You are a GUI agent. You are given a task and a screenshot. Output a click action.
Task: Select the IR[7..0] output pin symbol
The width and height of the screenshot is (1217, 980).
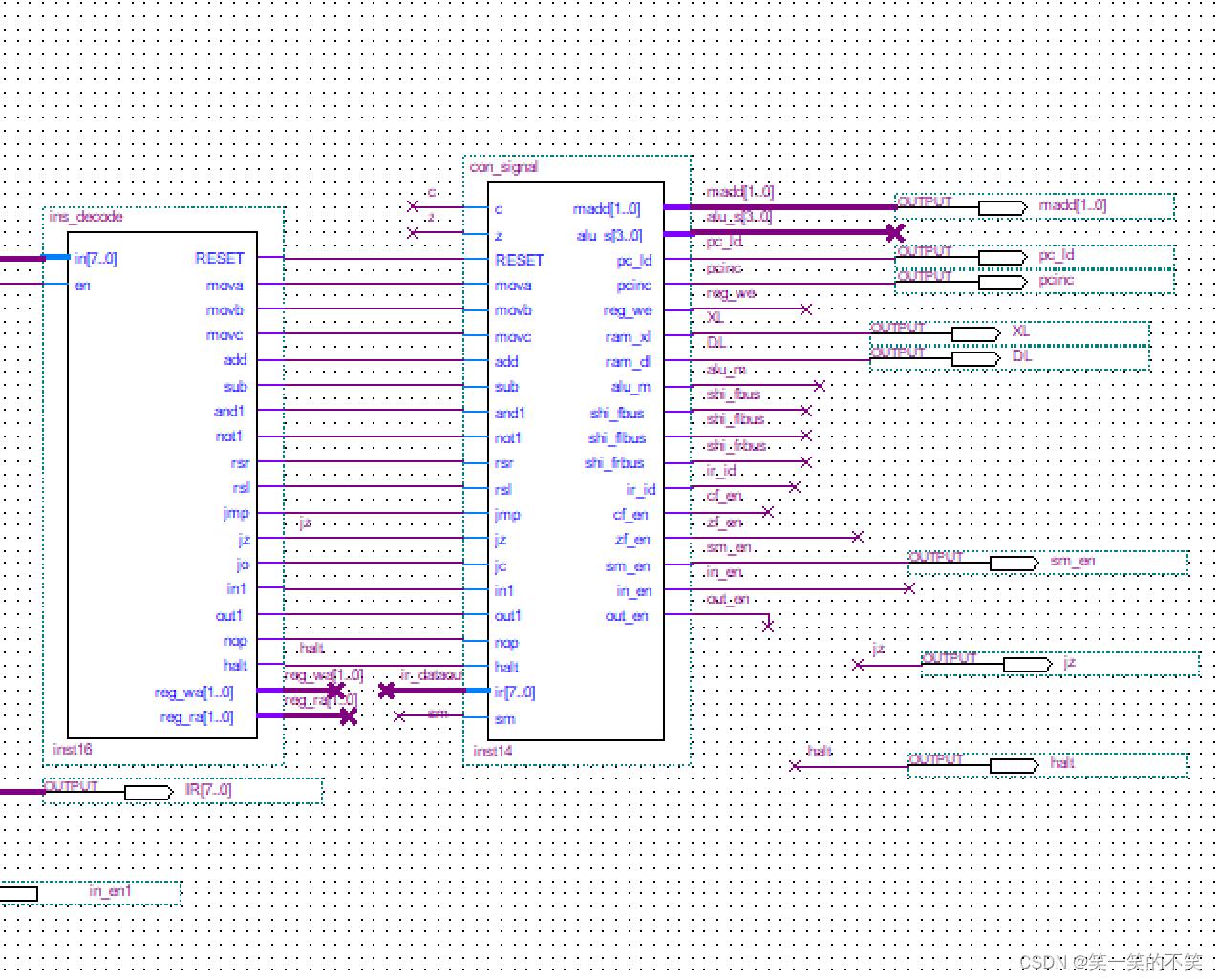click(148, 792)
